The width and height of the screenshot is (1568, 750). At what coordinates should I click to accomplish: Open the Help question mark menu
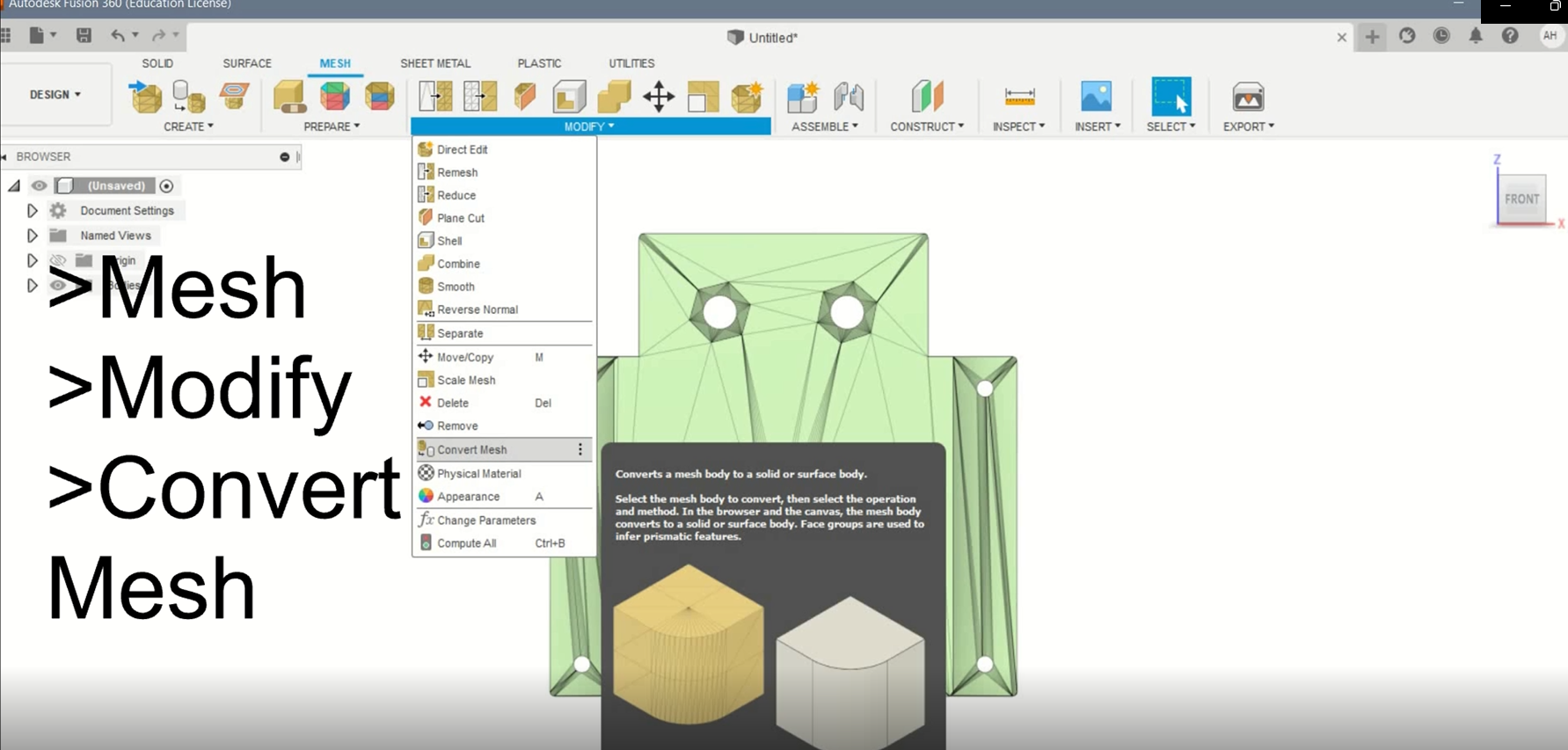tap(1510, 36)
